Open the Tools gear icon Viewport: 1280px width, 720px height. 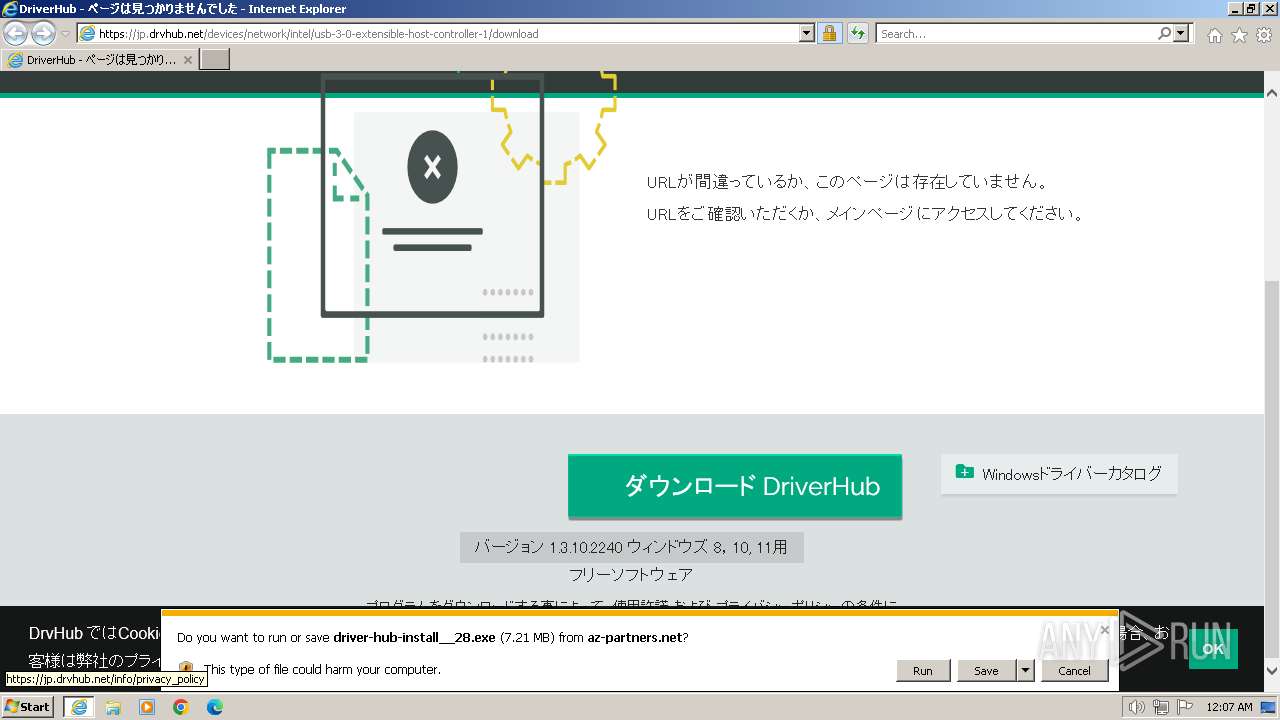tap(1264, 35)
